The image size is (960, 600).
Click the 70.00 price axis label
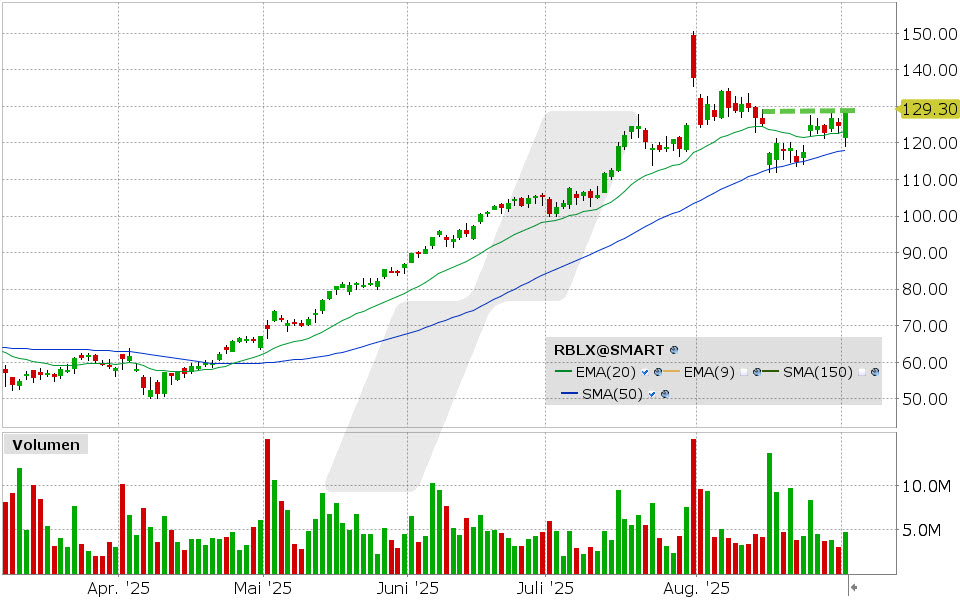coord(924,326)
